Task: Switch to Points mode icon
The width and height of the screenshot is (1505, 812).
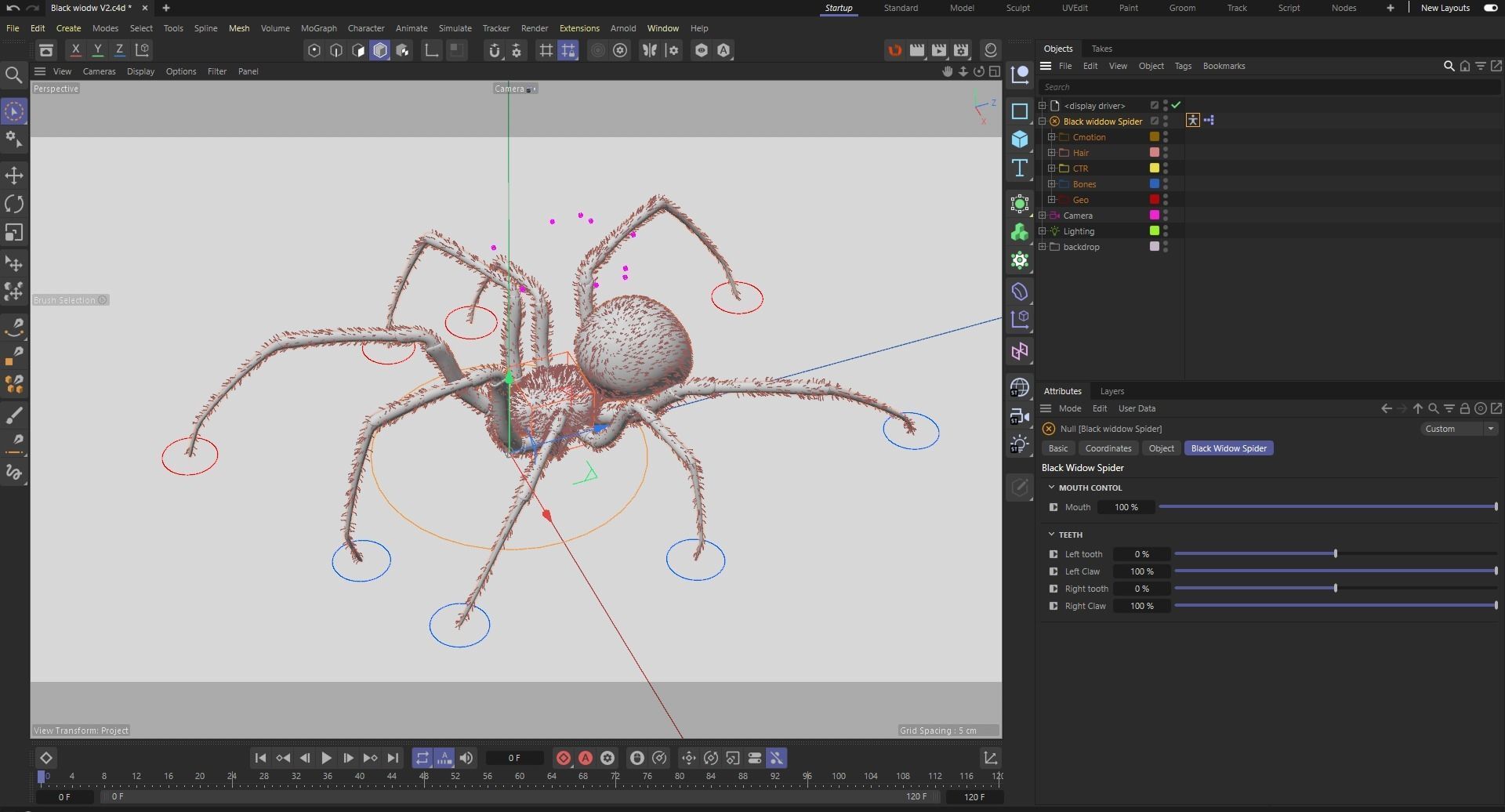Action: coord(314,50)
